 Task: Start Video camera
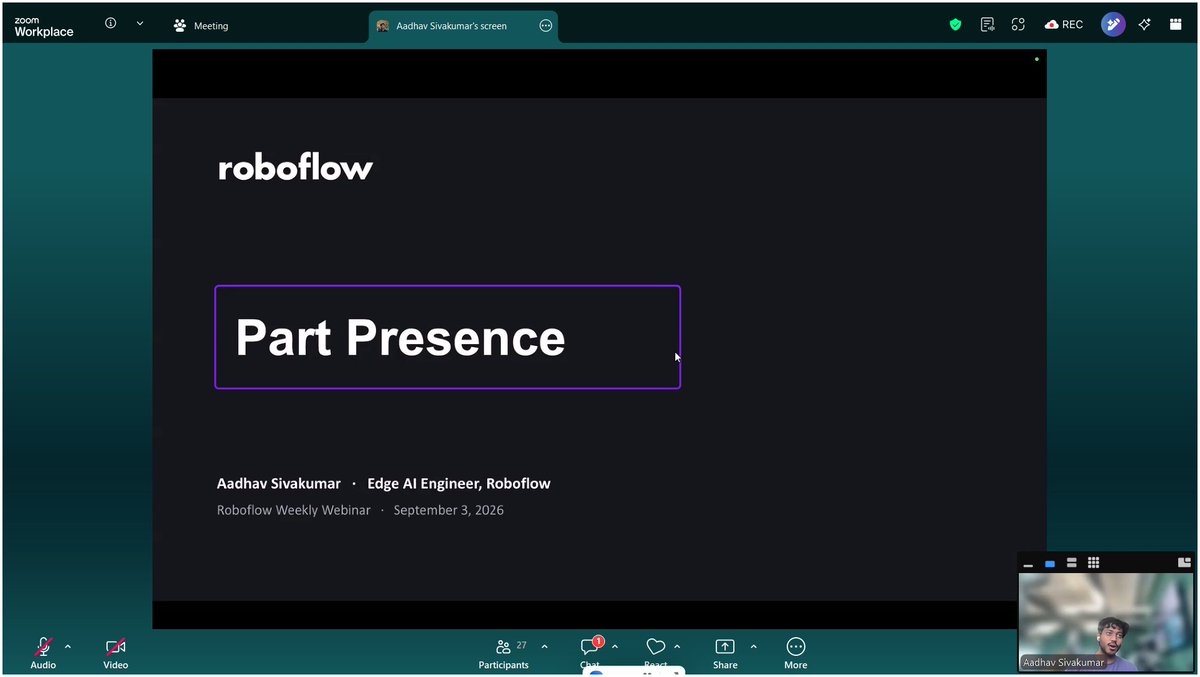pyautogui.click(x=116, y=653)
